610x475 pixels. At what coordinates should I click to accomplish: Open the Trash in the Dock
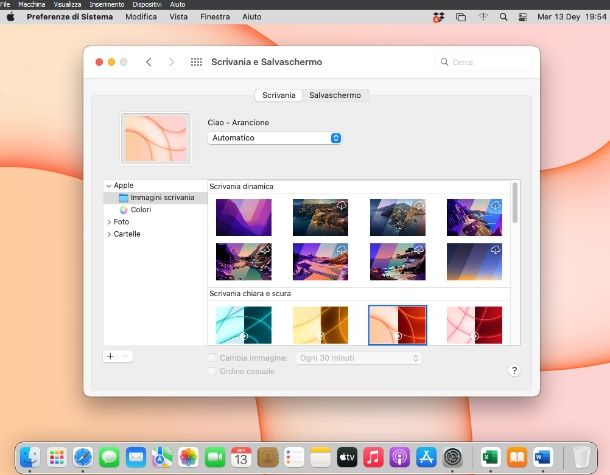point(581,457)
